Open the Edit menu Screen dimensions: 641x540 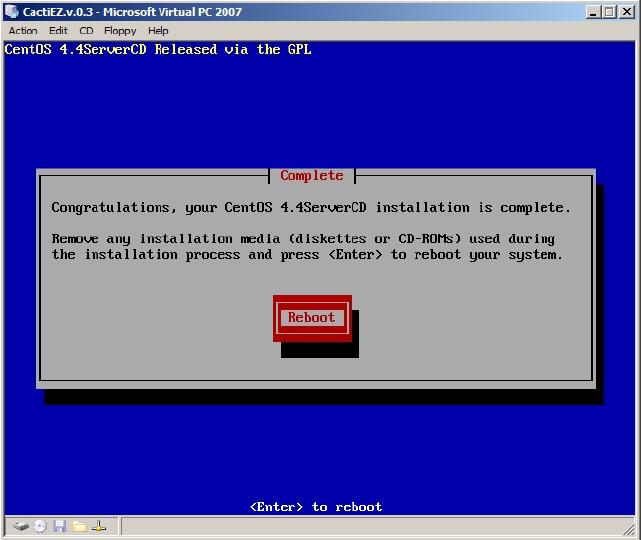point(58,31)
